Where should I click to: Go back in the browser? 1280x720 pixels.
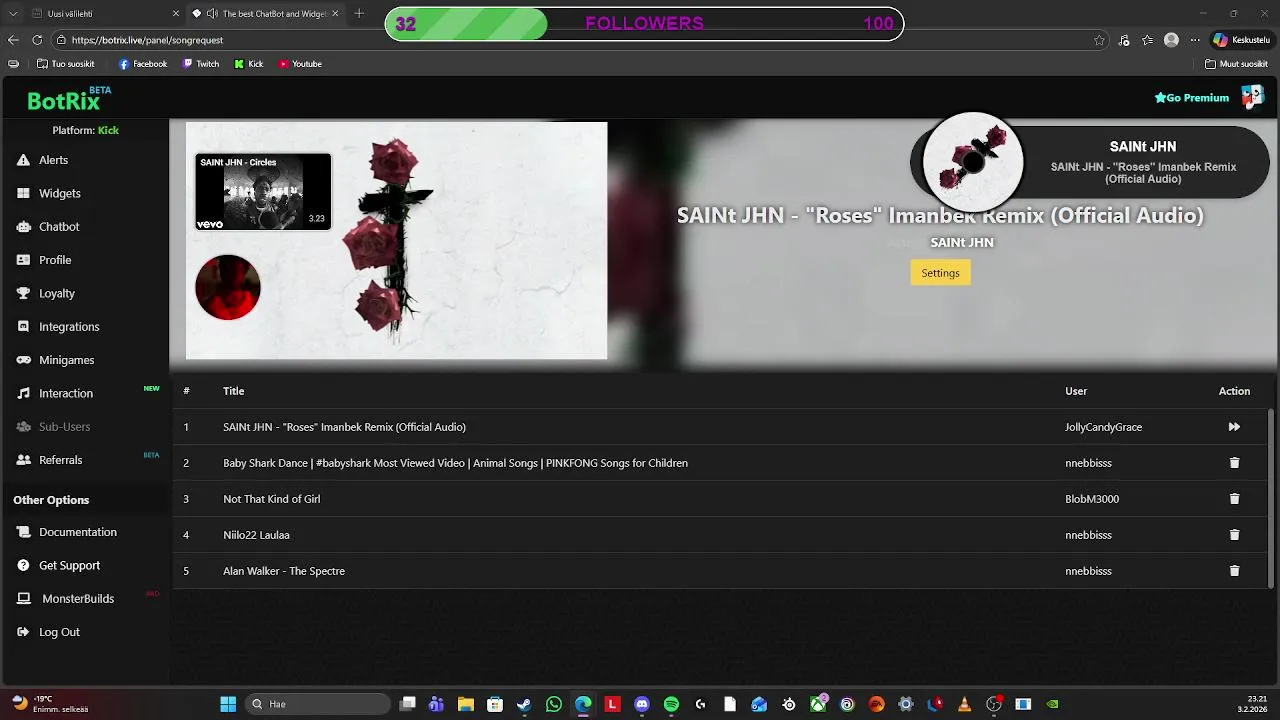pos(13,40)
